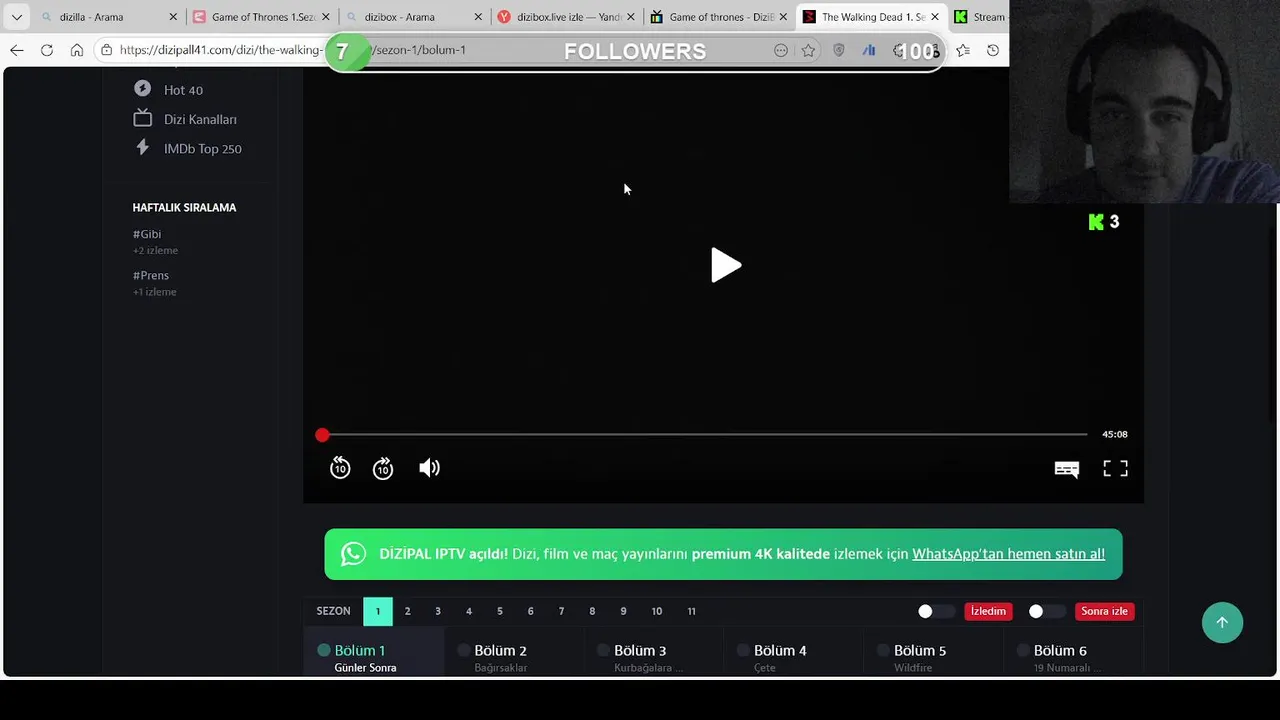Open IMDb Top 250 list
This screenshot has height=720, width=1280.
[x=203, y=149]
